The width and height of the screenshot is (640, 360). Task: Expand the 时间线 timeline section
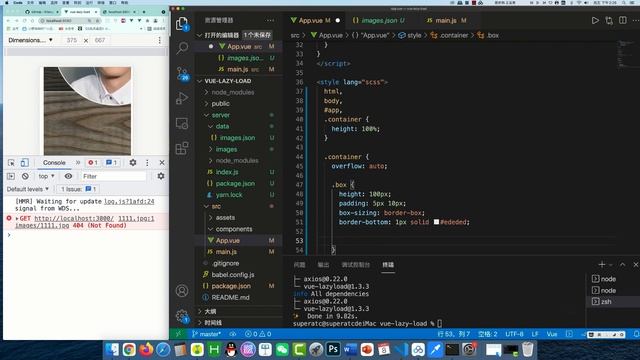pyautogui.click(x=213, y=322)
